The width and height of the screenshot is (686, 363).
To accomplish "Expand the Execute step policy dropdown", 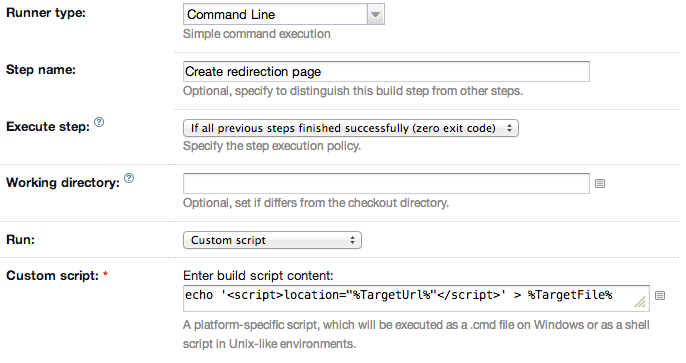I will [351, 128].
